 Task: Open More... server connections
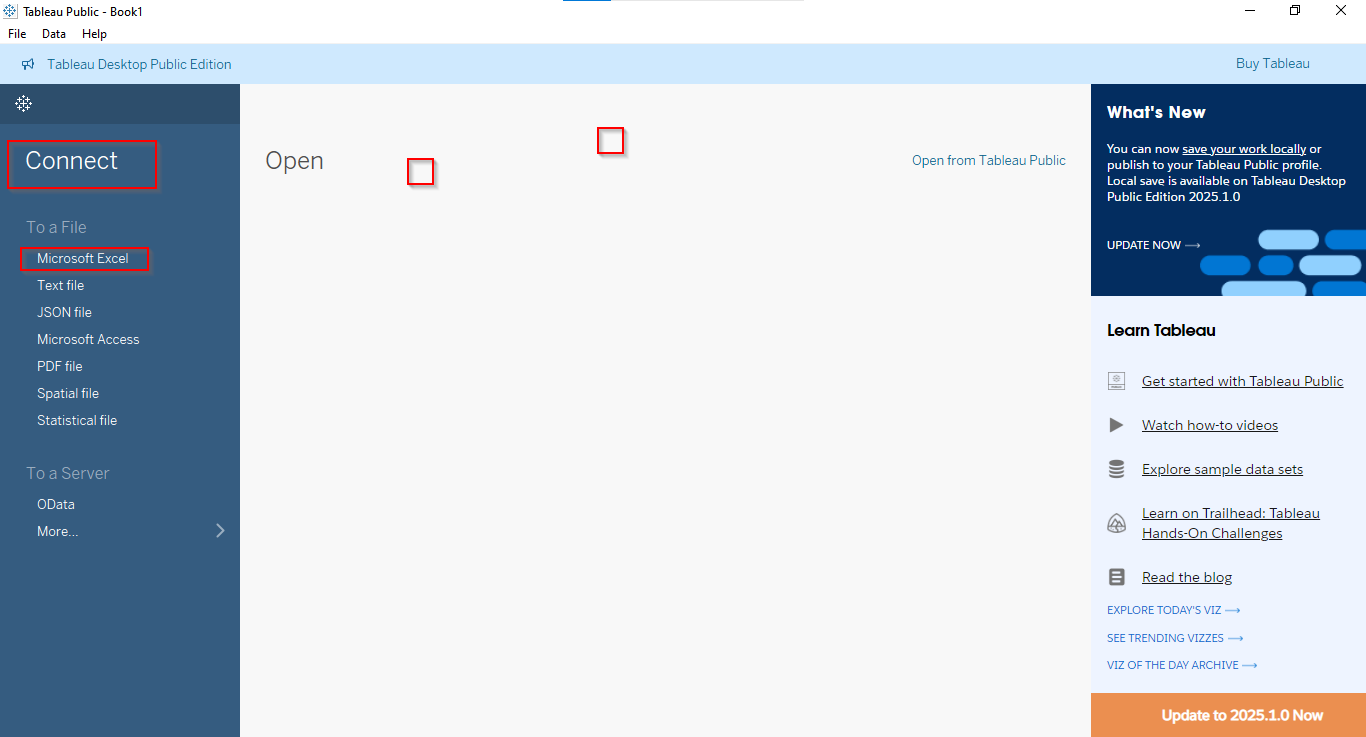coord(58,531)
